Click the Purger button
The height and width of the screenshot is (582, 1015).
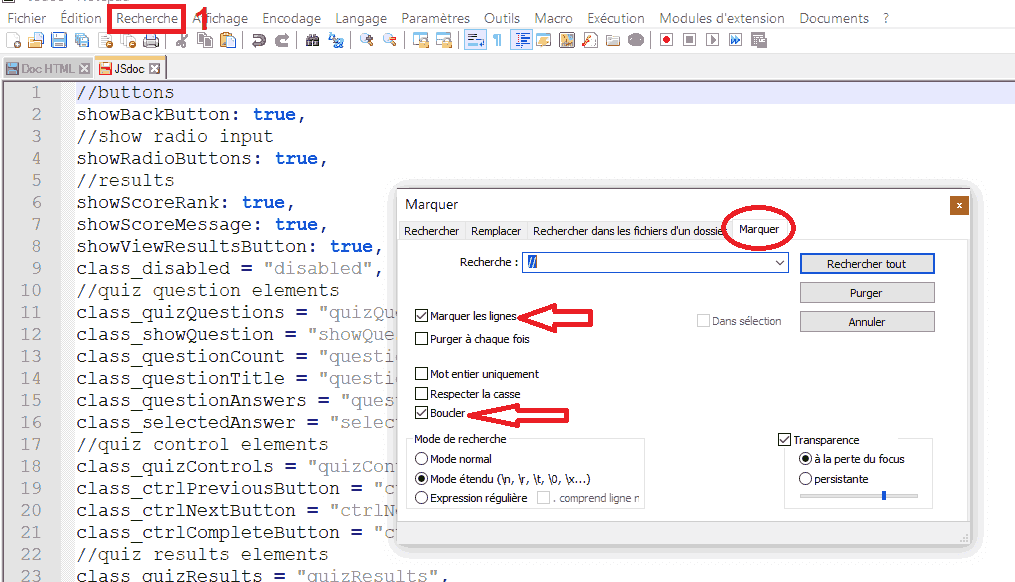click(867, 293)
